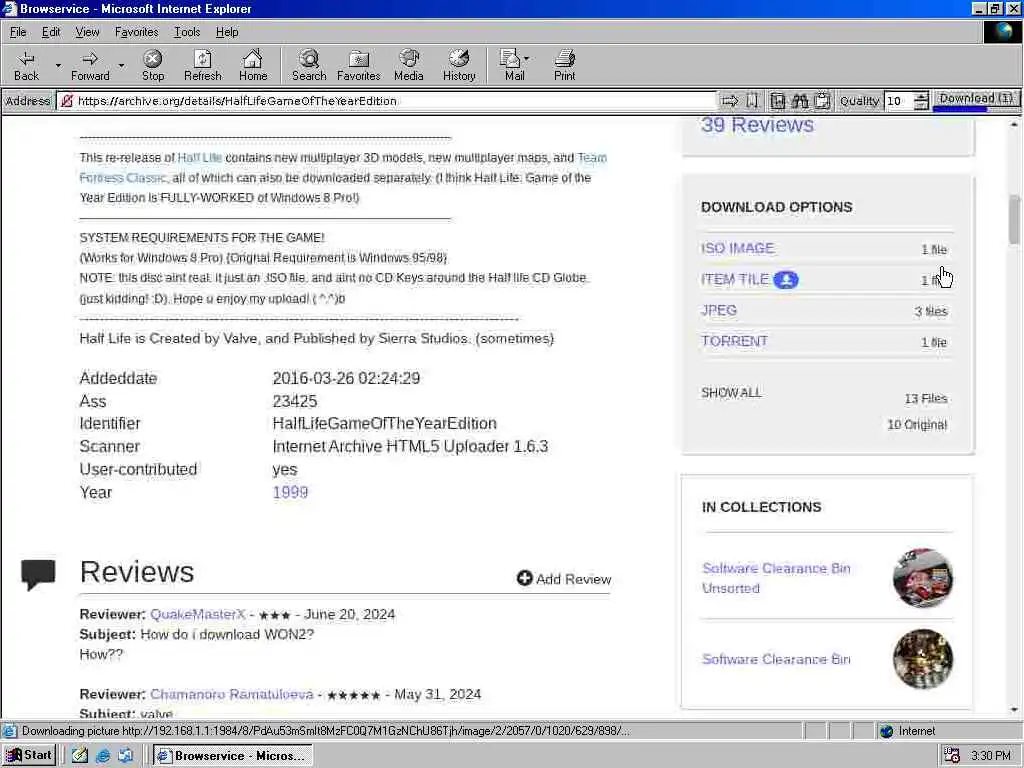Click in the address bar URL field
The image size is (1024, 768).
[387, 101]
